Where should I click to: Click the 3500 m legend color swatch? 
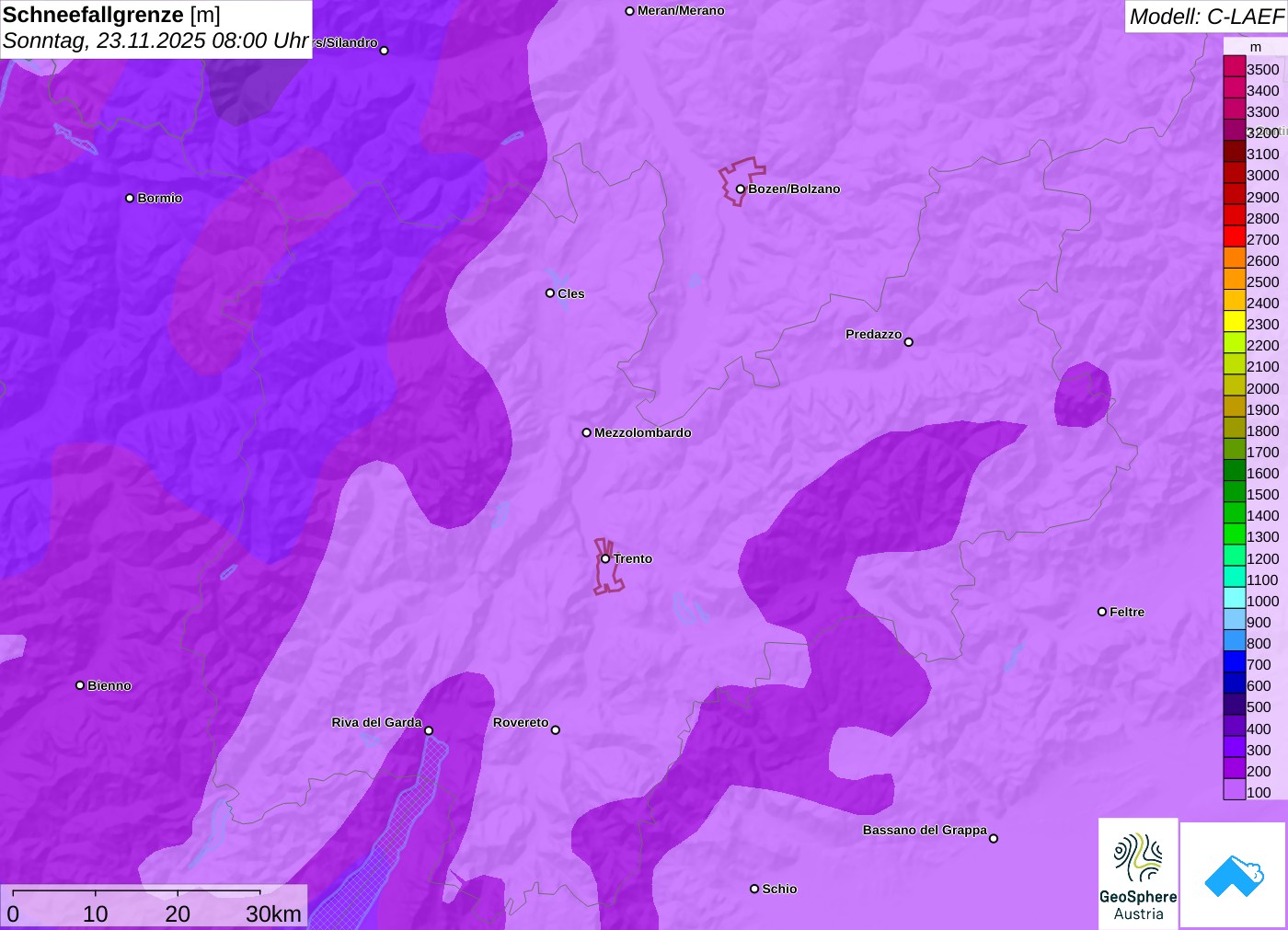click(1235, 66)
